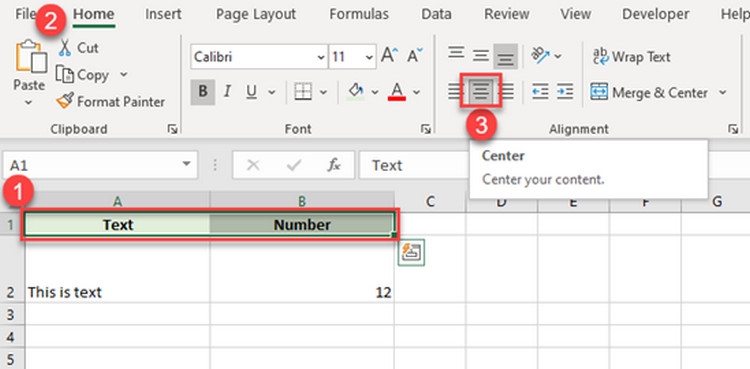Screen dimensions: 750x369
Task: Click the formula bar showing Text
Action: [x=554, y=165]
